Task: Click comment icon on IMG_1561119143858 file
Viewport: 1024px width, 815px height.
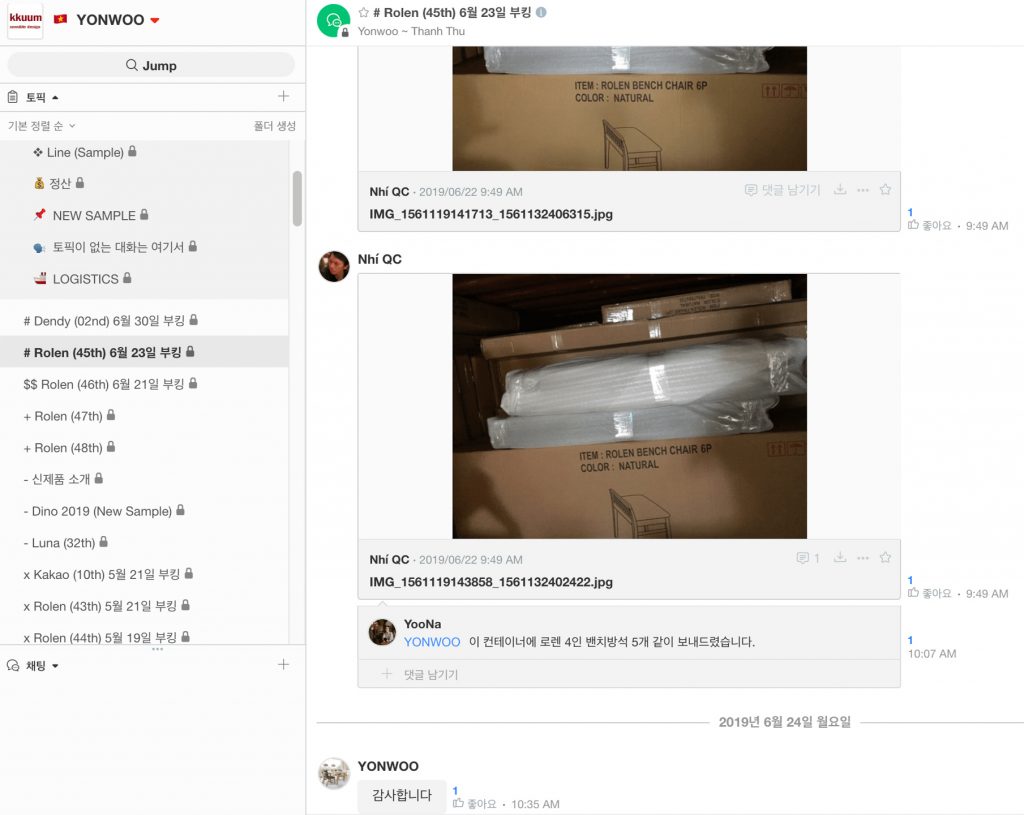Action: pyautogui.click(x=807, y=558)
